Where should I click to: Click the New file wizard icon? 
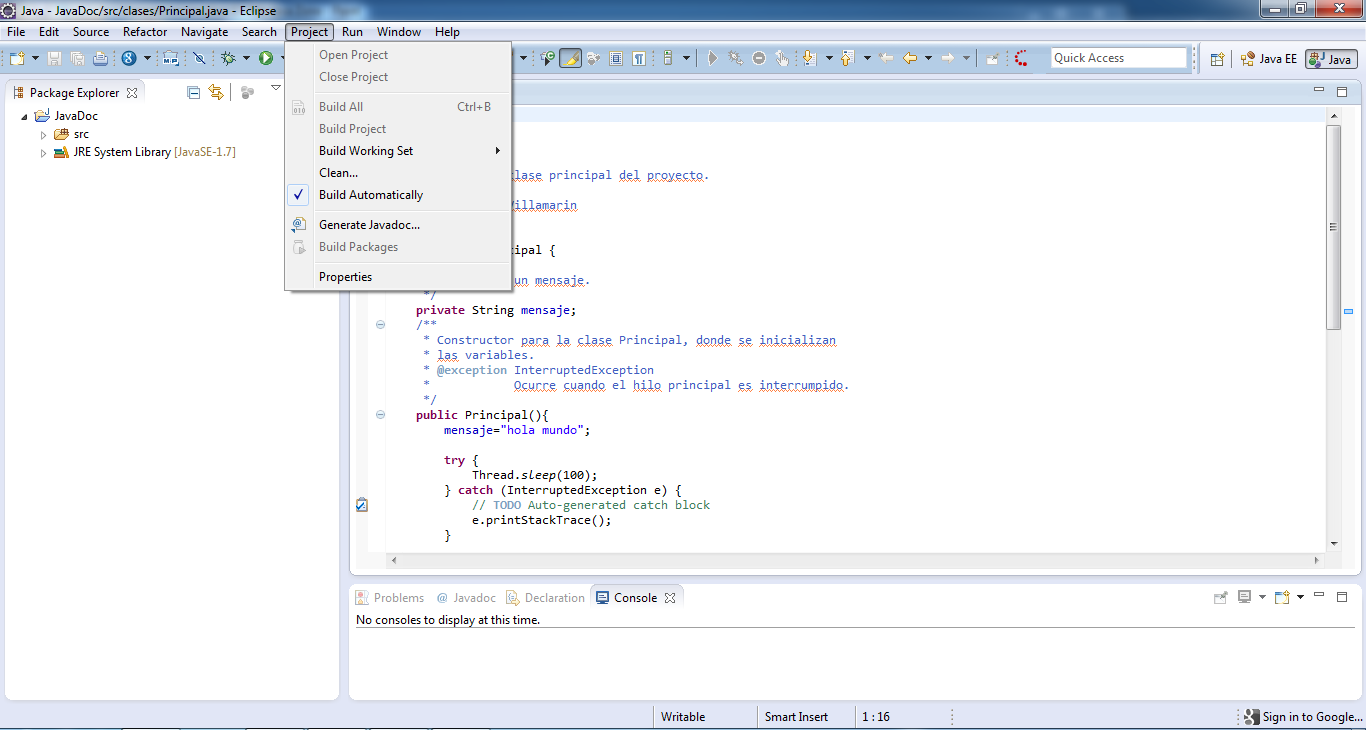(x=17, y=59)
